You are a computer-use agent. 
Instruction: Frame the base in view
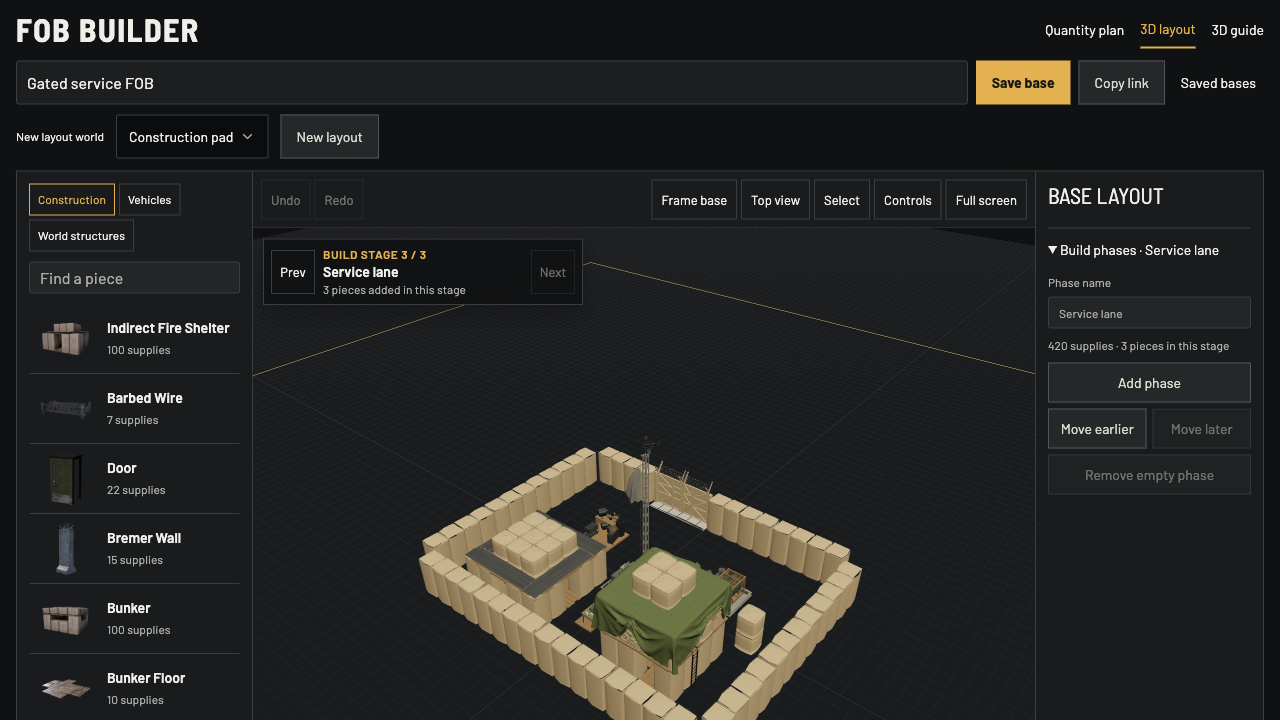[694, 200]
